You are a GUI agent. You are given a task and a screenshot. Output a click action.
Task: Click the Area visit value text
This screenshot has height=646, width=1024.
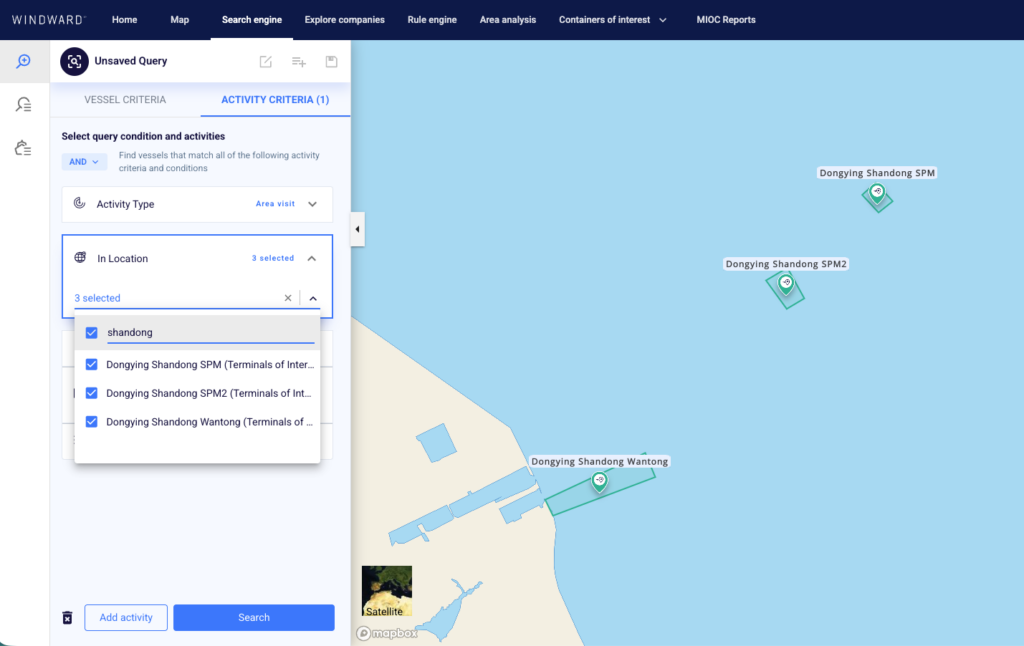pyautogui.click(x=275, y=204)
